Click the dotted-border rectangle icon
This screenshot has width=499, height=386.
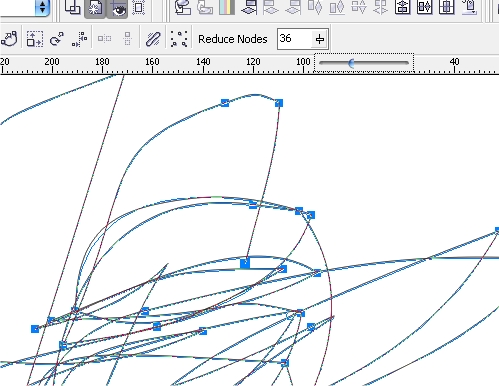point(138,7)
